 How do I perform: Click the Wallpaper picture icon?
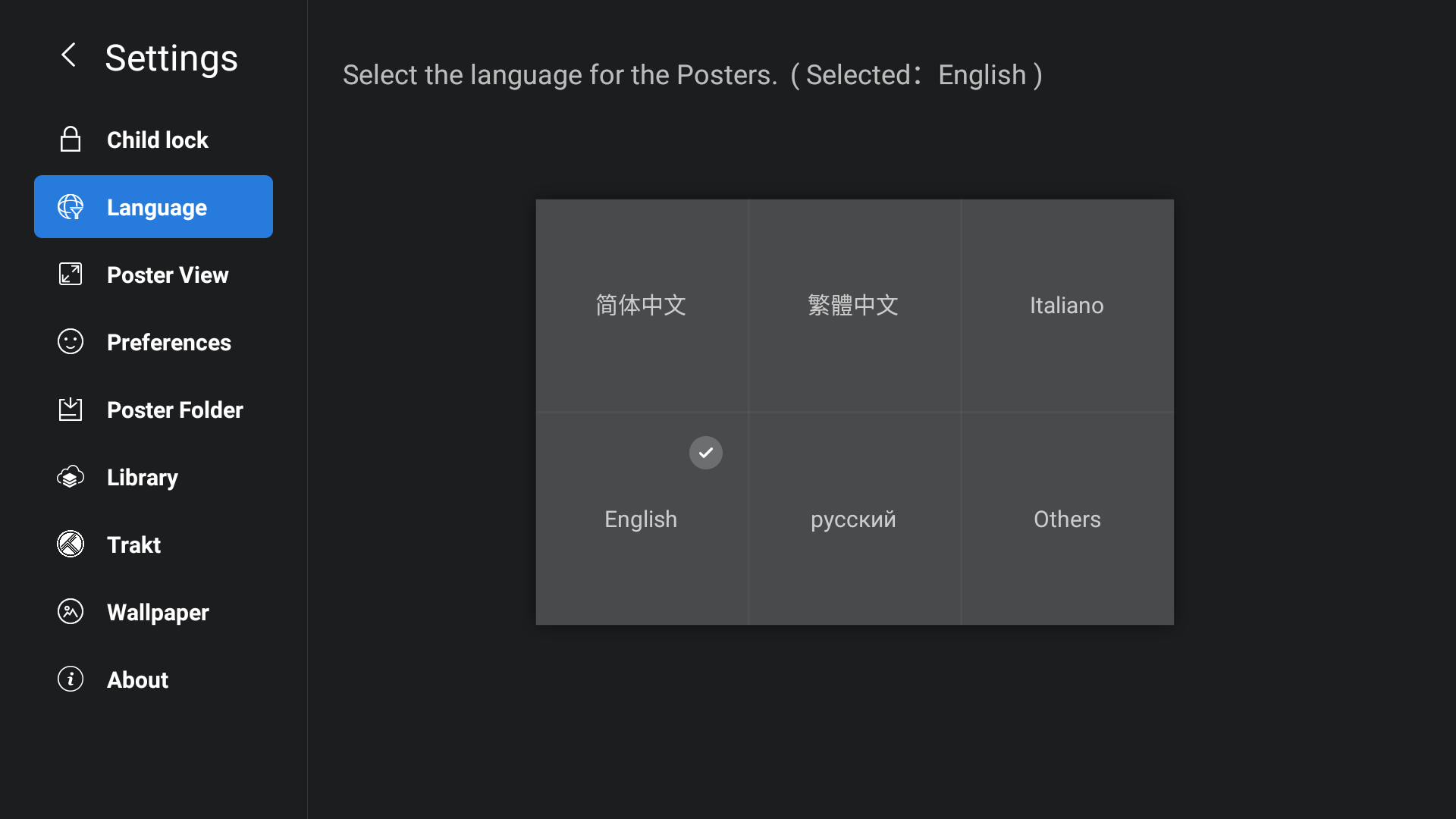tap(71, 612)
